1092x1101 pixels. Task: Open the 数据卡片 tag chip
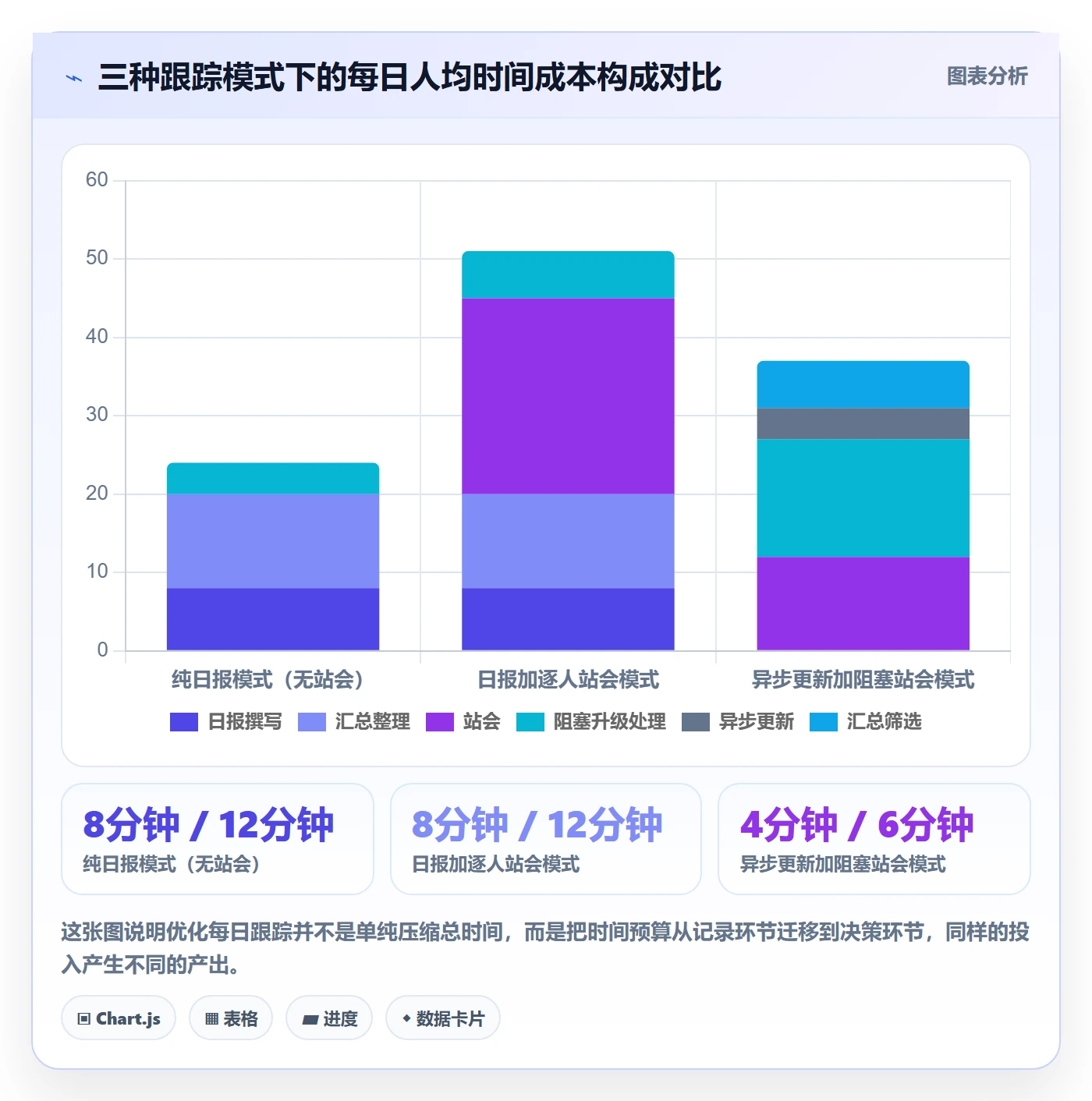pos(443,1018)
